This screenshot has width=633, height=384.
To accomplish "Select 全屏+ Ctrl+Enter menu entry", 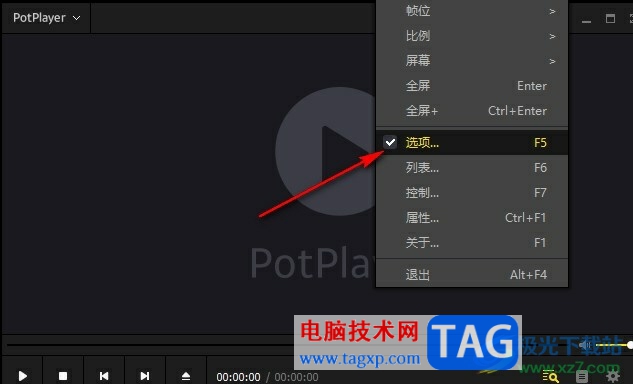I will click(x=472, y=111).
